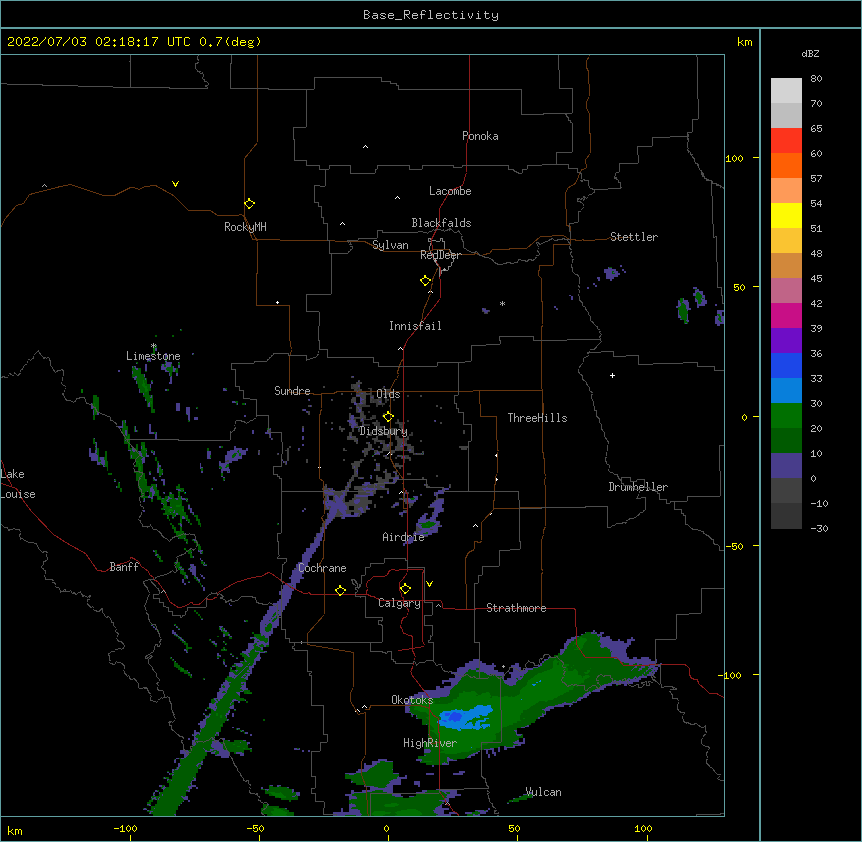
Task: Click the Lacombe city label
Action: click(450, 191)
